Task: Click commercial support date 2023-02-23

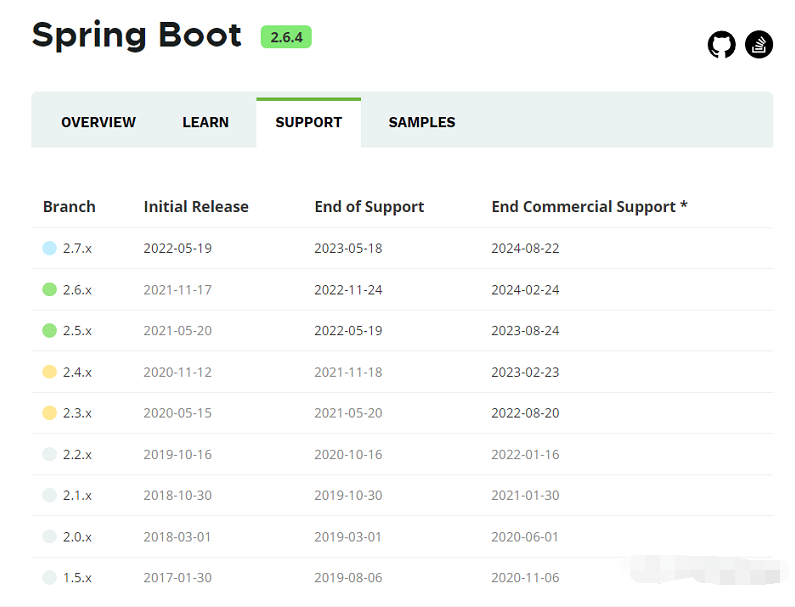Action: (x=525, y=372)
